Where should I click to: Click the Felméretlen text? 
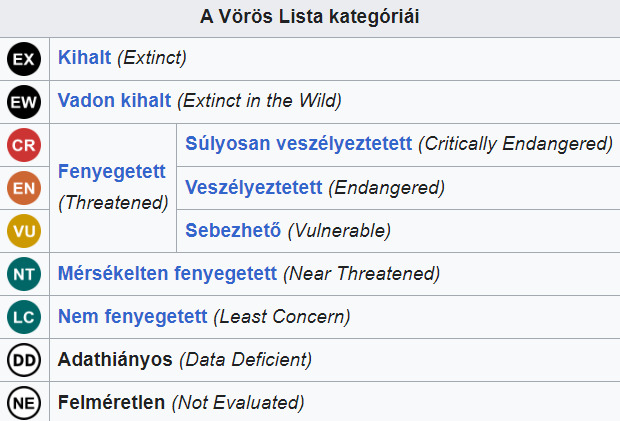(x=112, y=402)
